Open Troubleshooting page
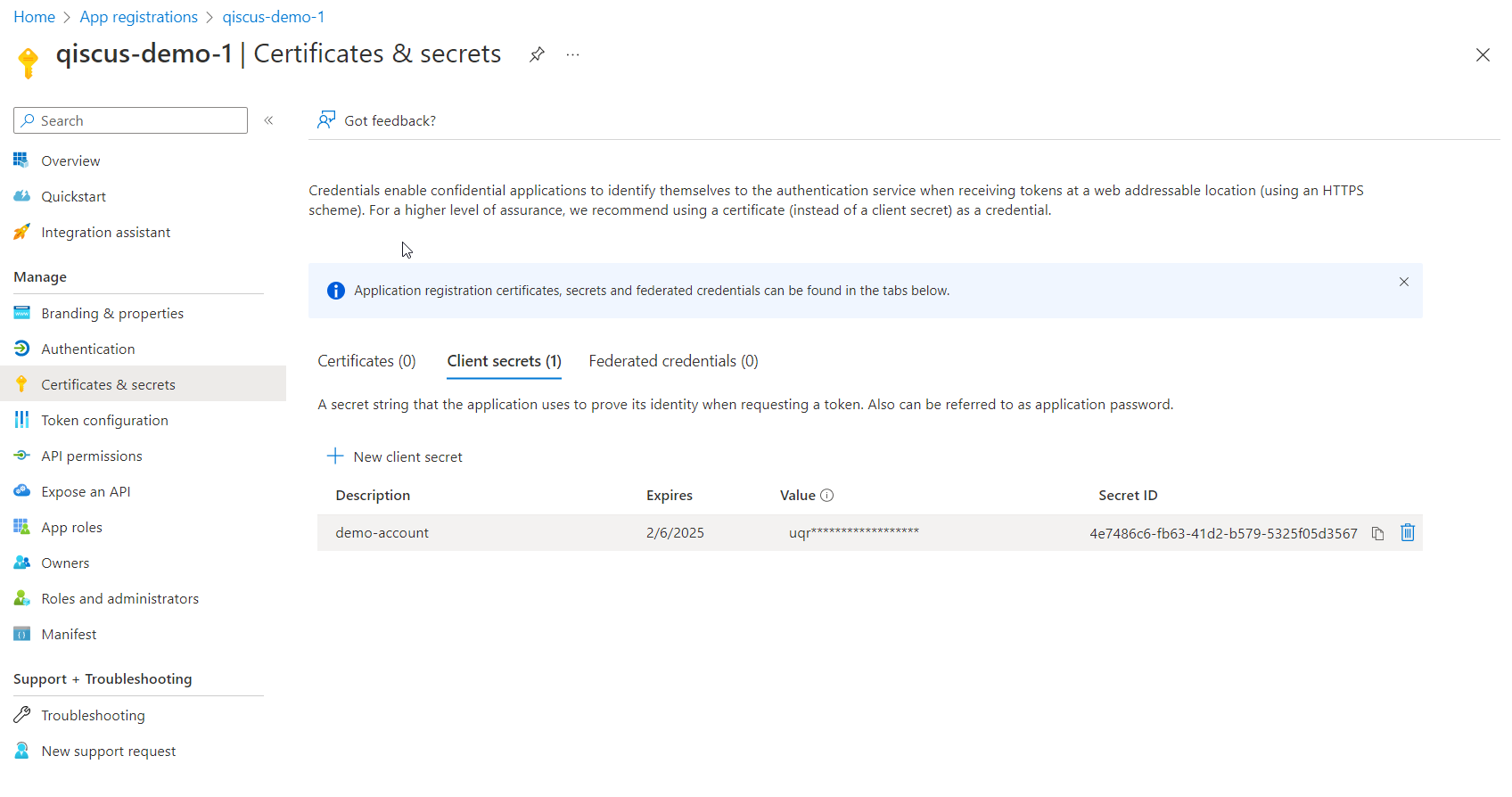The width and height of the screenshot is (1512, 797). coord(93,715)
